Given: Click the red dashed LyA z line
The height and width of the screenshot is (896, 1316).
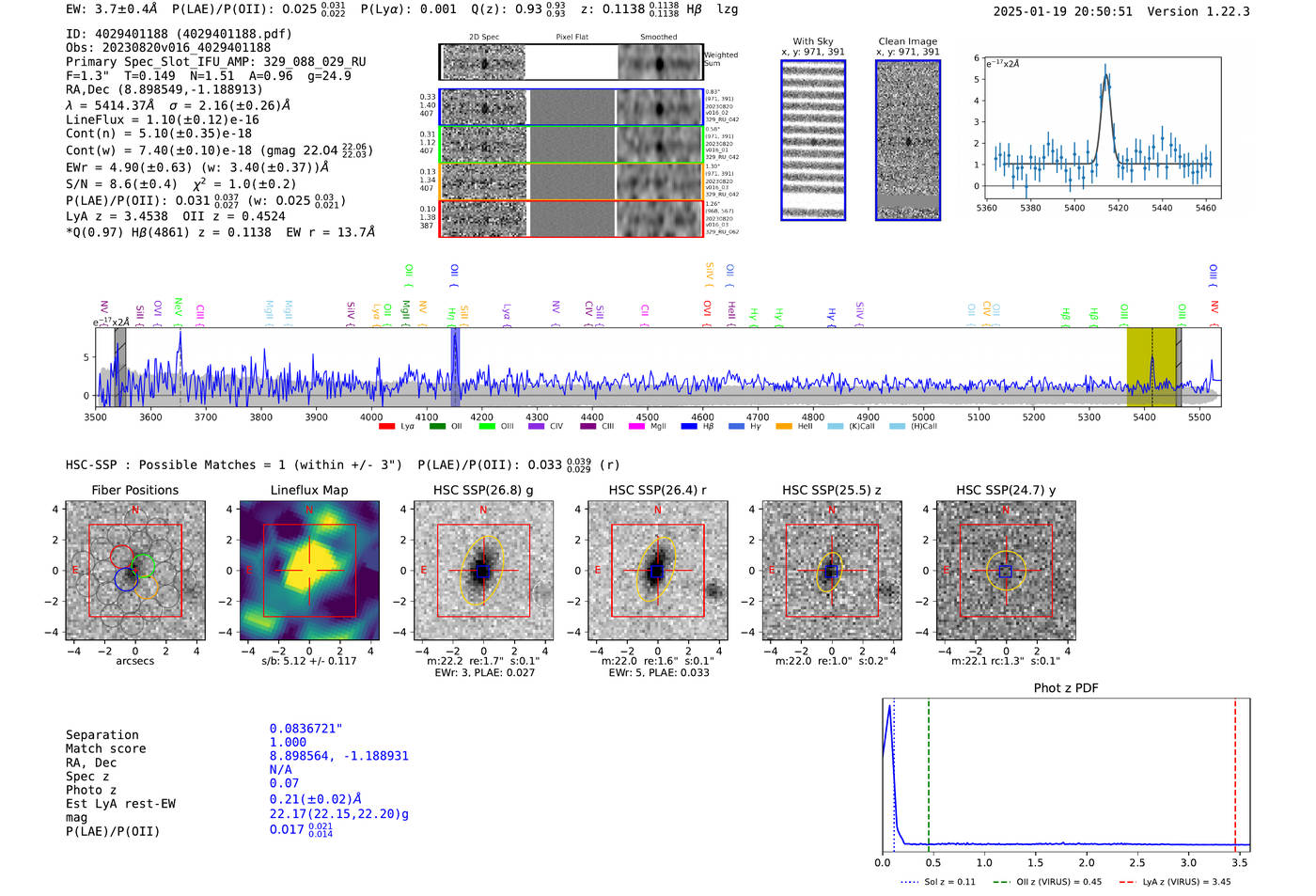Looking at the screenshot, I should click(1235, 775).
